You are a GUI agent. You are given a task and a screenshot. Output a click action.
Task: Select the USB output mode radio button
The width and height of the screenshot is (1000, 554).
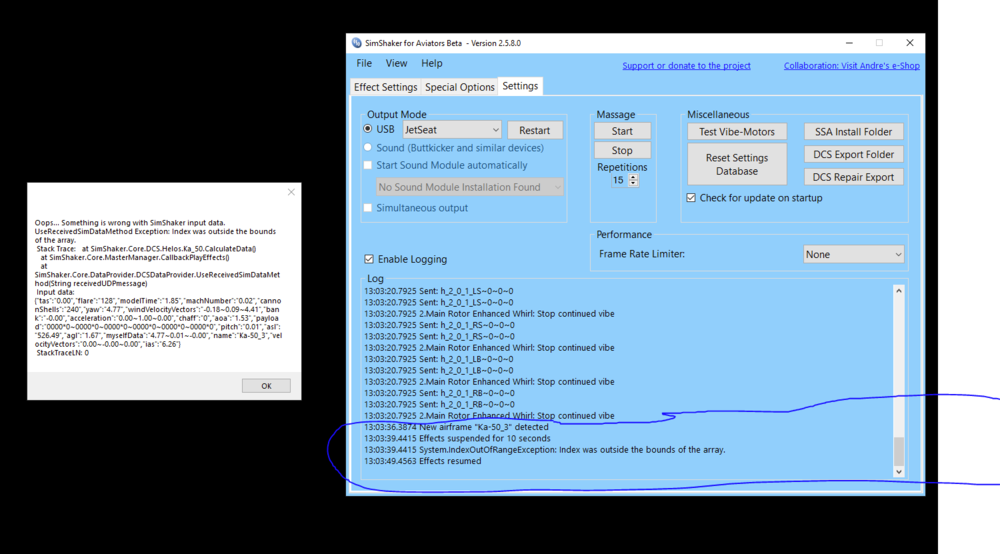point(368,129)
